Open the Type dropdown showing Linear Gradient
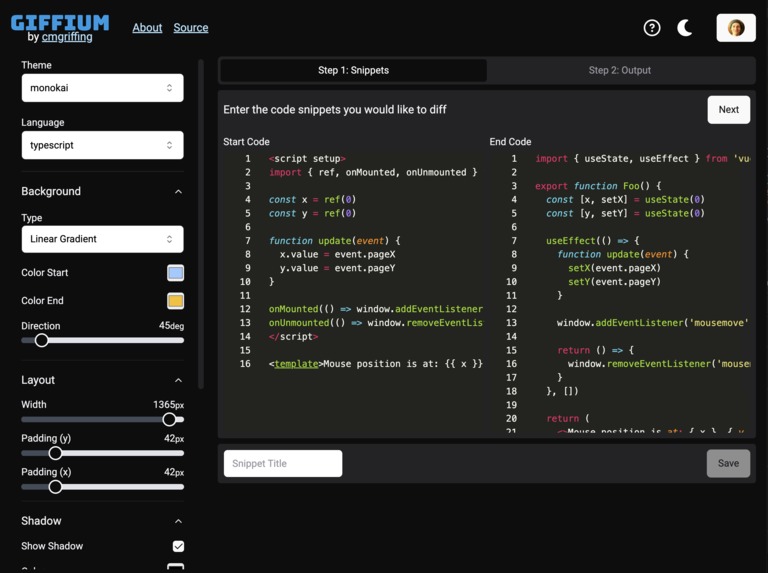 102,239
